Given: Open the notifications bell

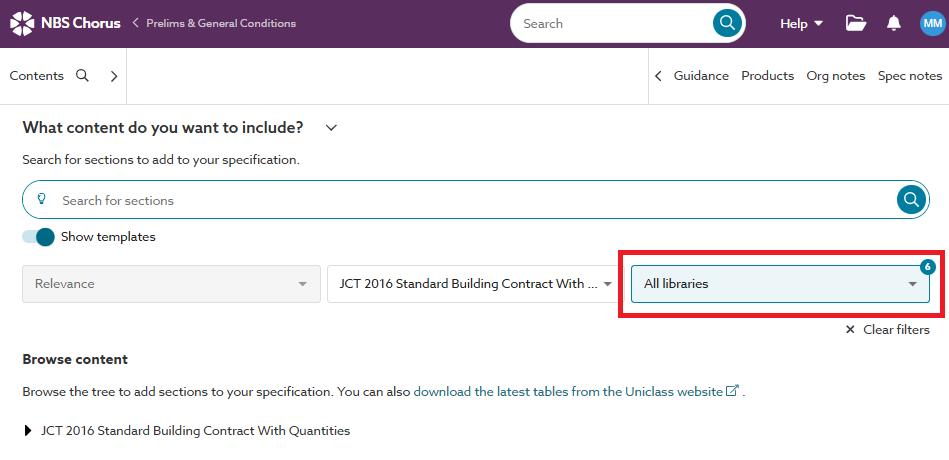Looking at the screenshot, I should (x=894, y=23).
